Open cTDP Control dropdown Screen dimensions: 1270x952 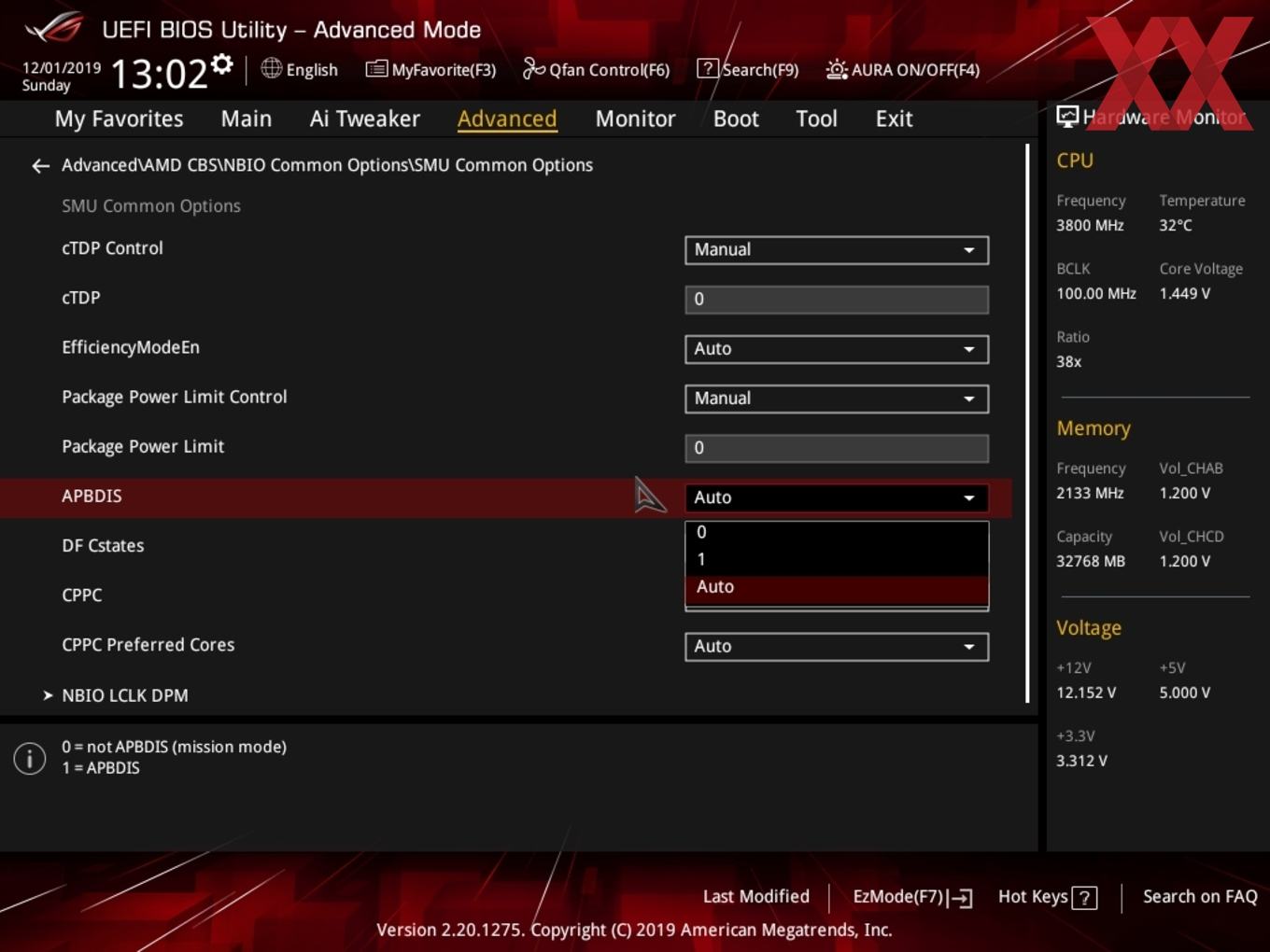[x=837, y=250]
